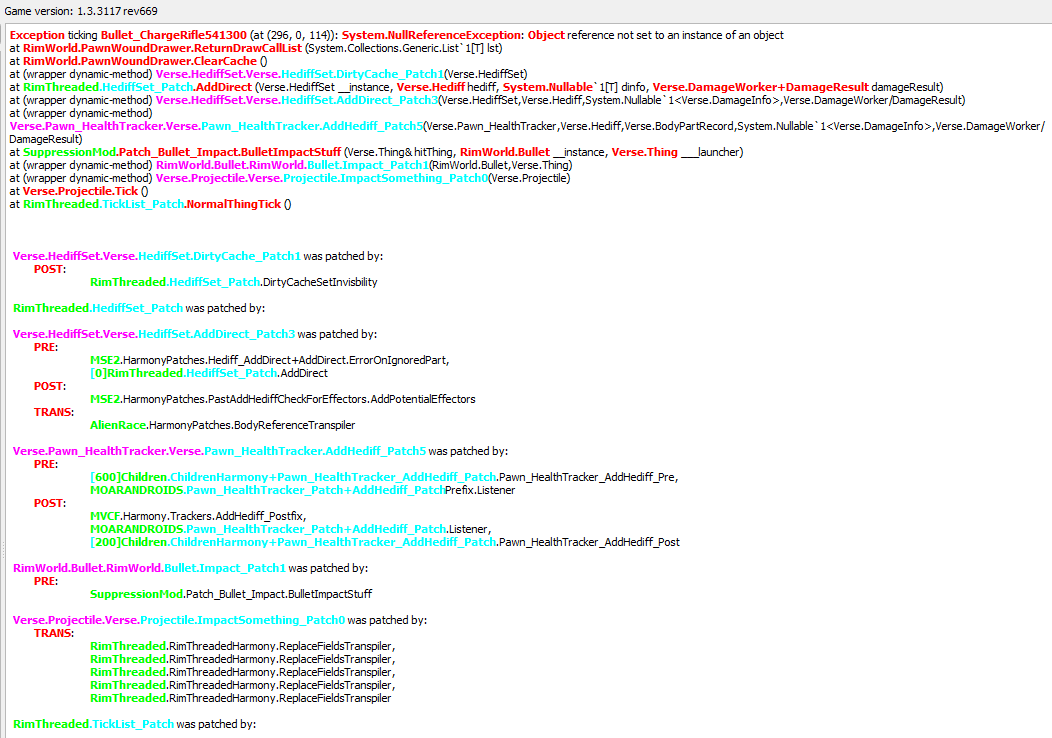Click 'Projectile.ImpactSomething_Patch0 was patched by:' heading
The image size is (1052, 738).
(x=220, y=621)
